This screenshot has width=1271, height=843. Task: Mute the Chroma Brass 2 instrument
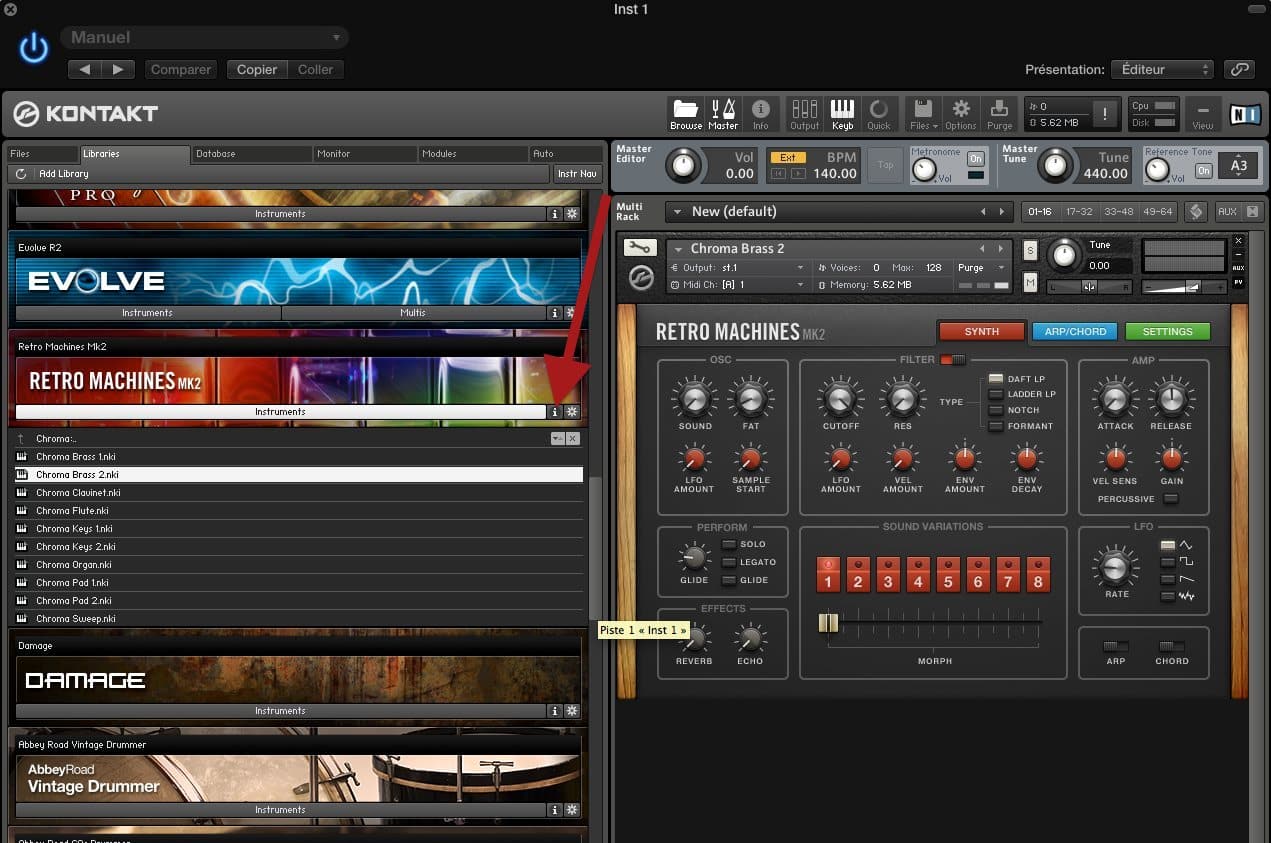1030,283
